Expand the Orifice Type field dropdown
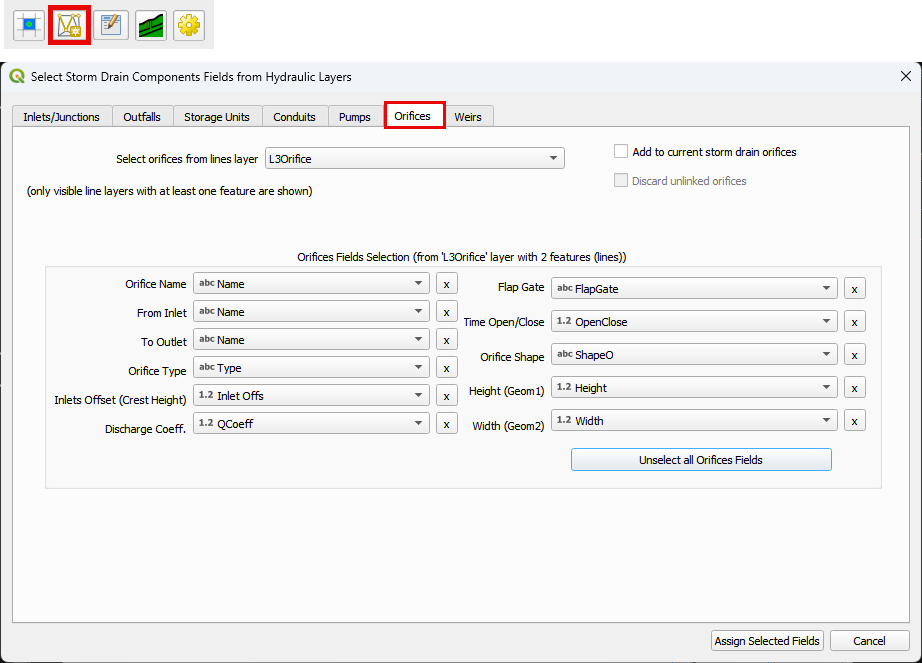 point(311,368)
